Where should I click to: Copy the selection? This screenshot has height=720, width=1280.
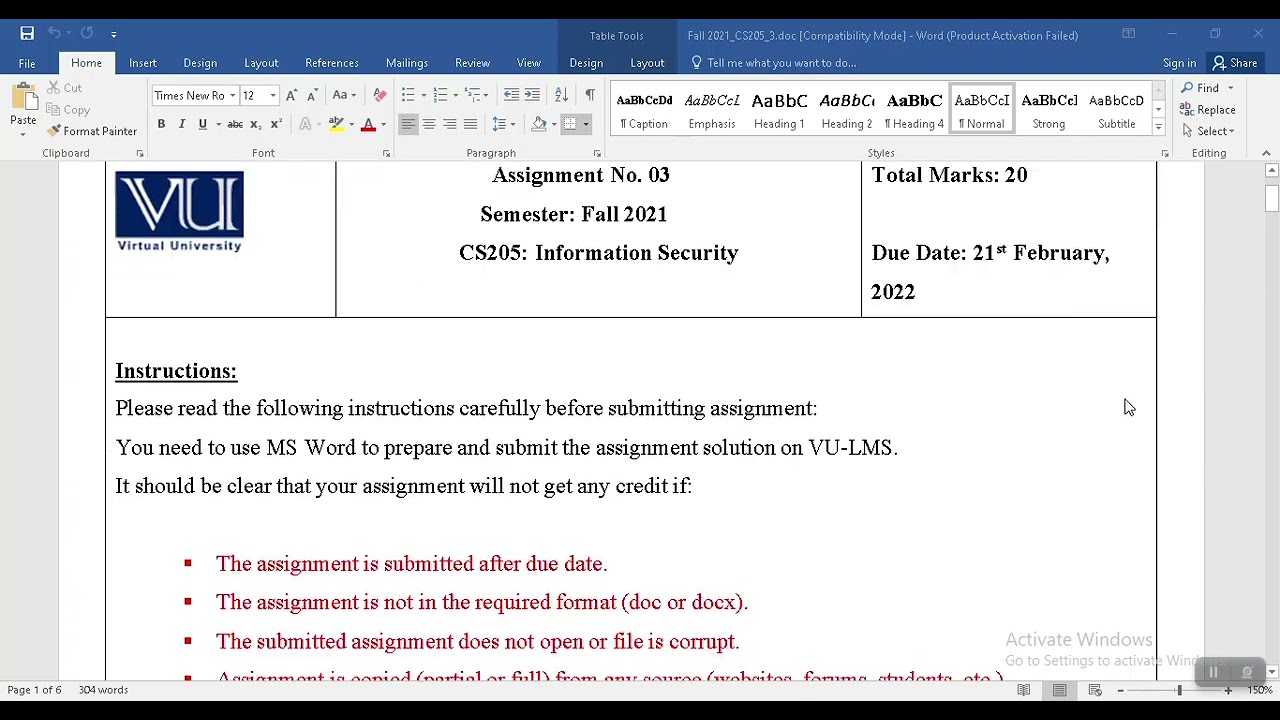[68, 110]
